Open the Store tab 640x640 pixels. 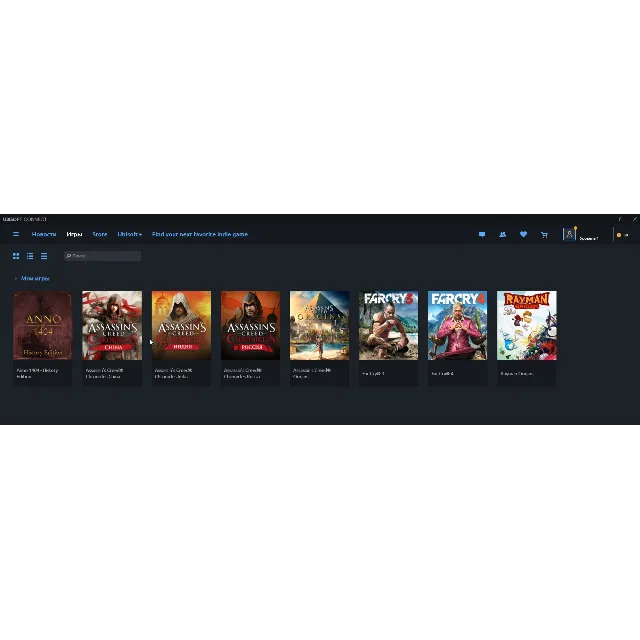100,234
